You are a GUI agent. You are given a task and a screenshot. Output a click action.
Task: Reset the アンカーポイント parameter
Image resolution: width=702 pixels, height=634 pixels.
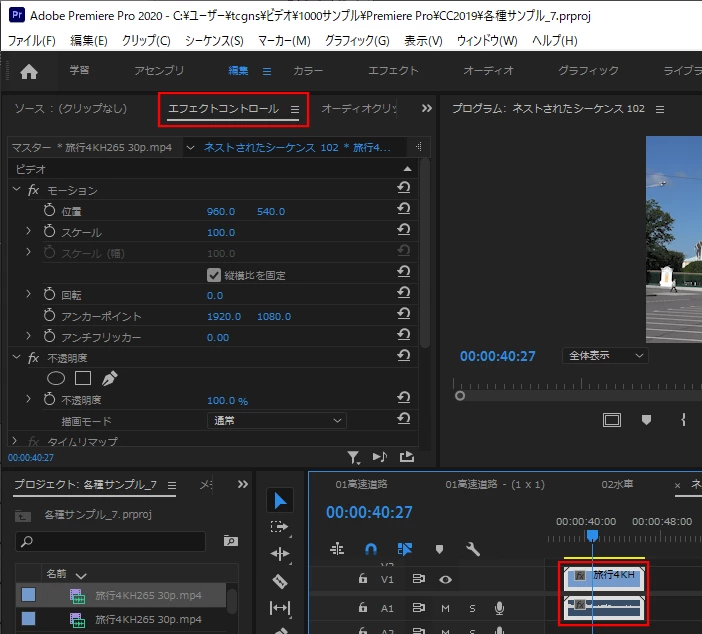[x=404, y=314]
